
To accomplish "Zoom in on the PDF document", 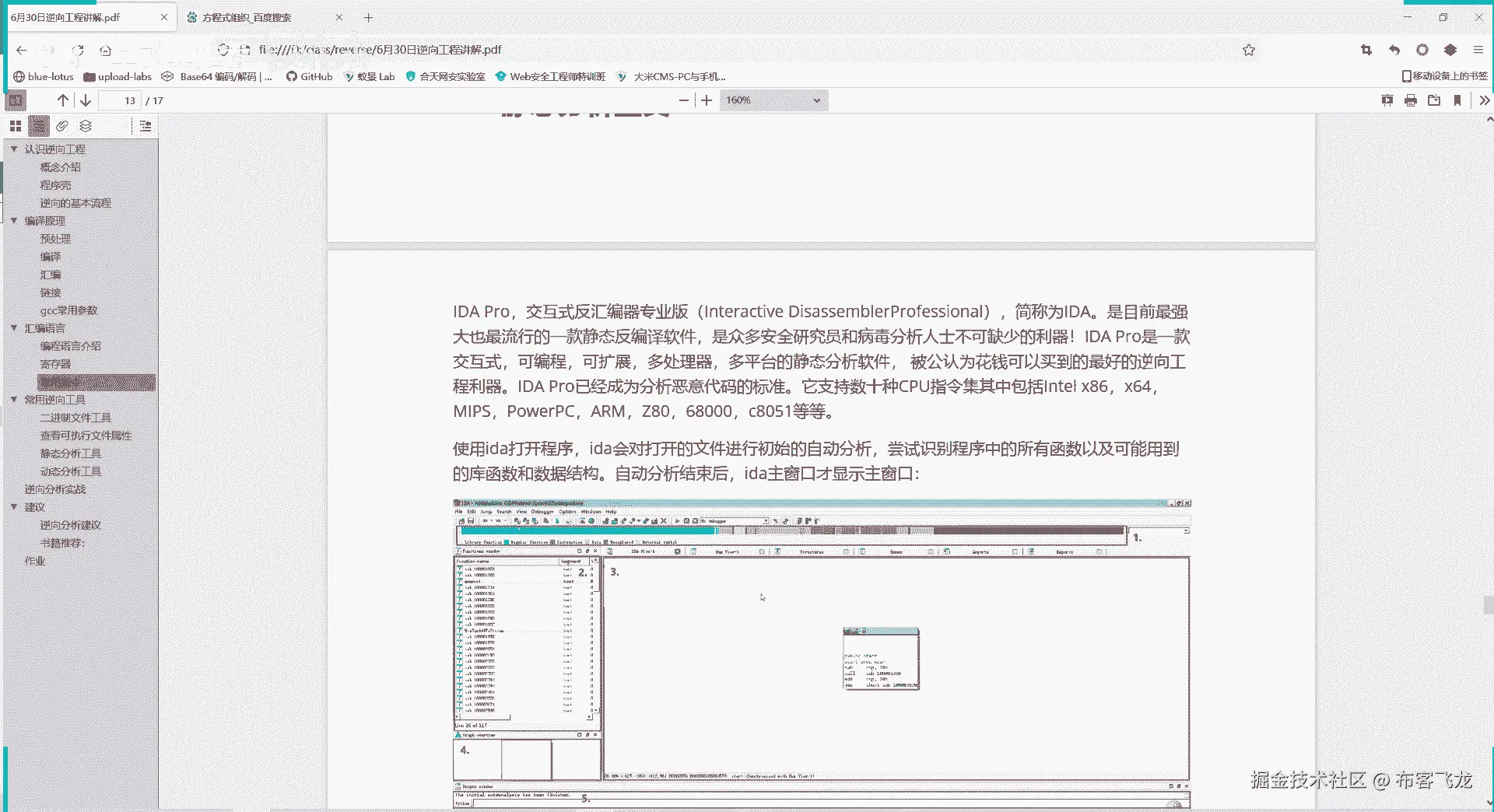I will pyautogui.click(x=707, y=100).
